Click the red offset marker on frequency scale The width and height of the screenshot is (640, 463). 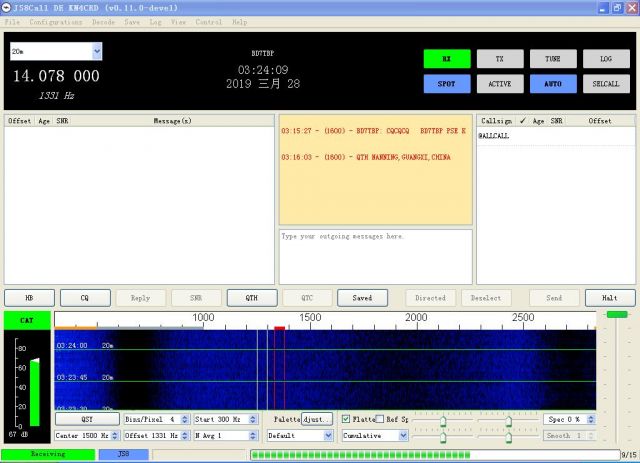pyautogui.click(x=280, y=328)
